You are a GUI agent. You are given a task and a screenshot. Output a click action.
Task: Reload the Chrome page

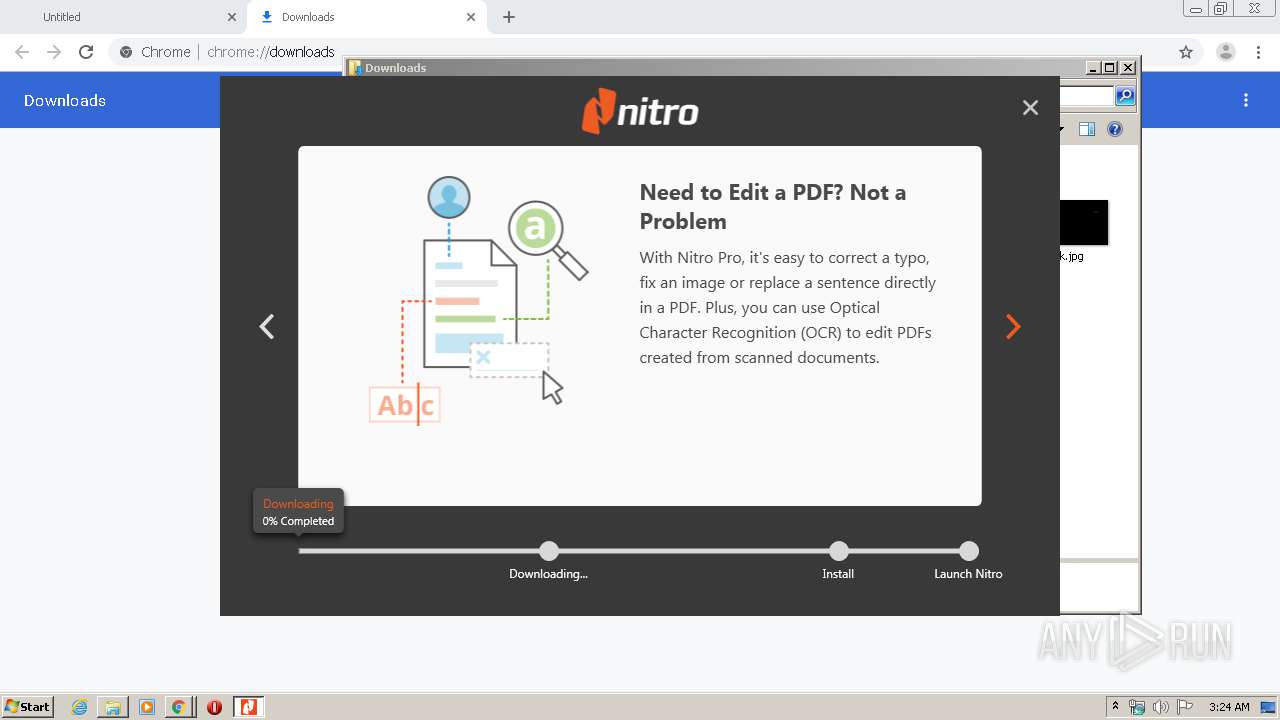(x=86, y=52)
